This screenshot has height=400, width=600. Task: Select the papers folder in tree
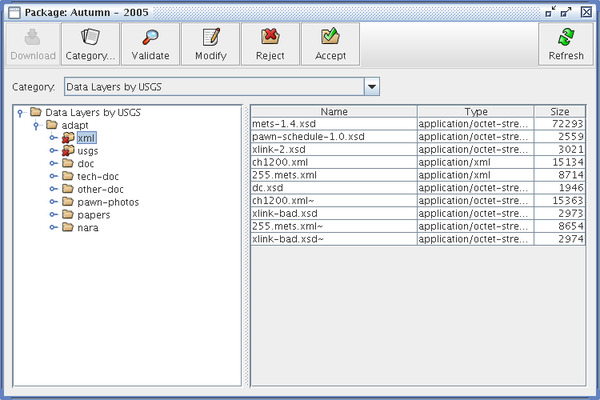(x=93, y=214)
